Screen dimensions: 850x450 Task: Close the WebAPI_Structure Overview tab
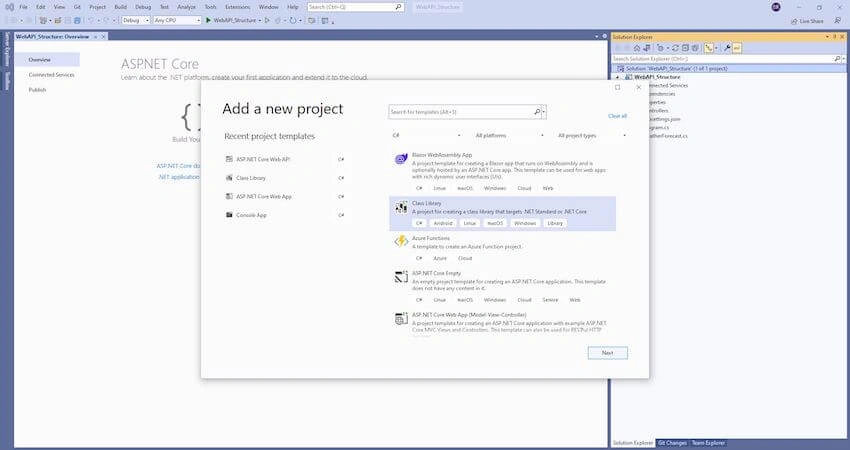pos(103,37)
